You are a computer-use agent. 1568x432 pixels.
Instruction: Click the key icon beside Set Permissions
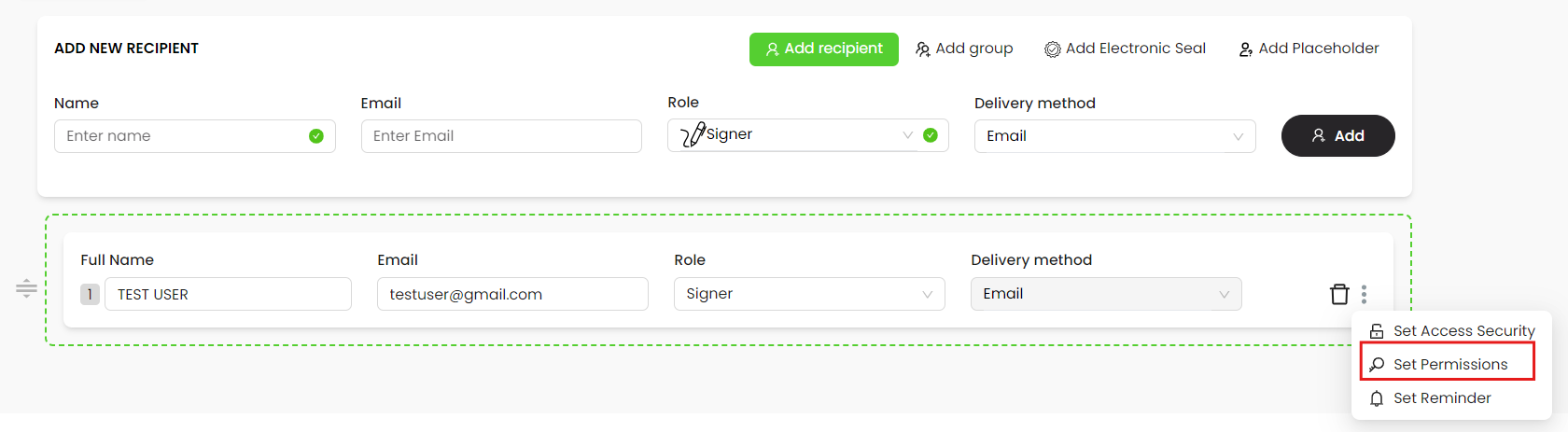click(1377, 365)
